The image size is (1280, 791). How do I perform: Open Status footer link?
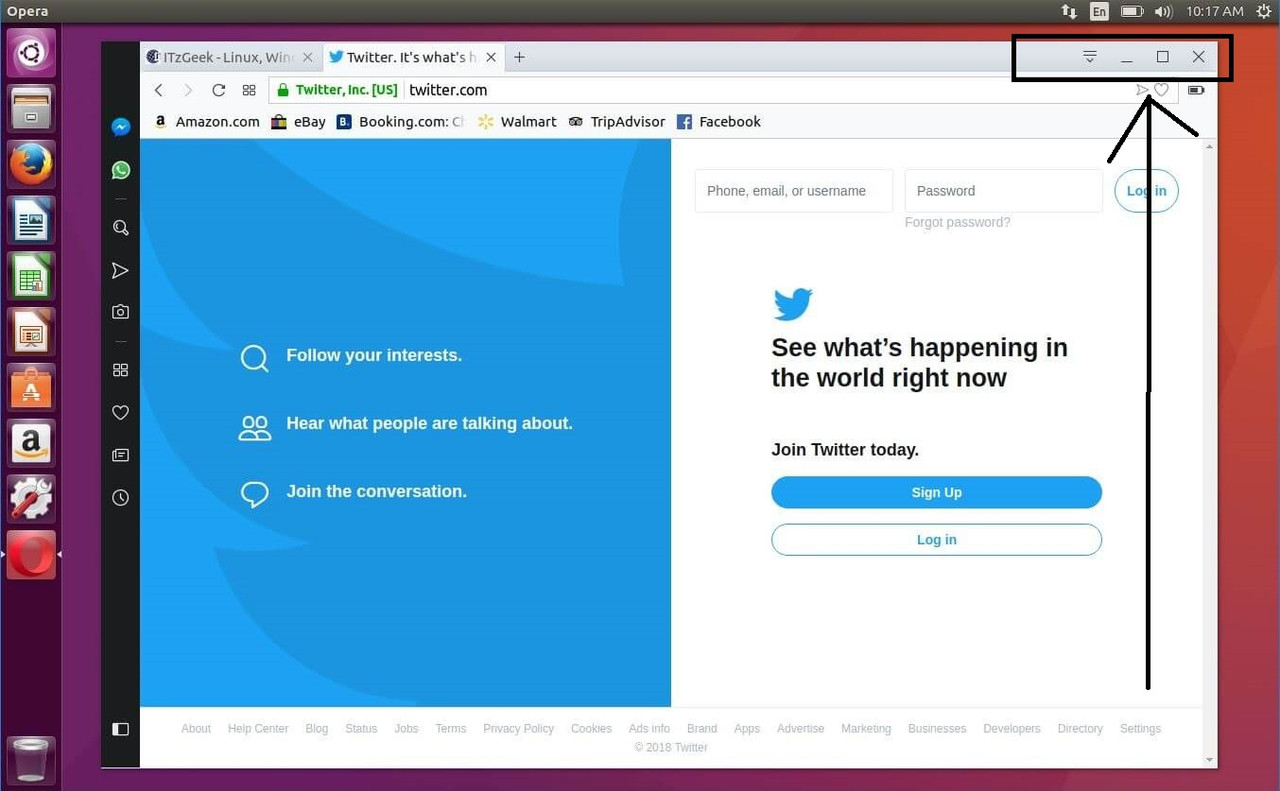click(361, 729)
